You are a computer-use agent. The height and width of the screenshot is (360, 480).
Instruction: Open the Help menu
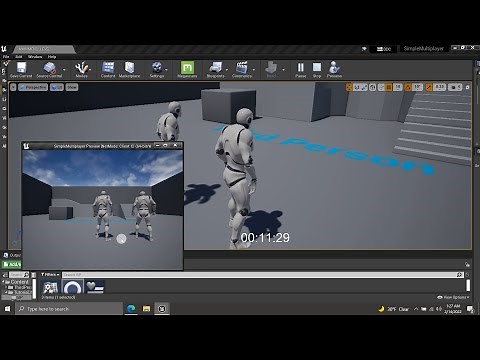click(52, 57)
